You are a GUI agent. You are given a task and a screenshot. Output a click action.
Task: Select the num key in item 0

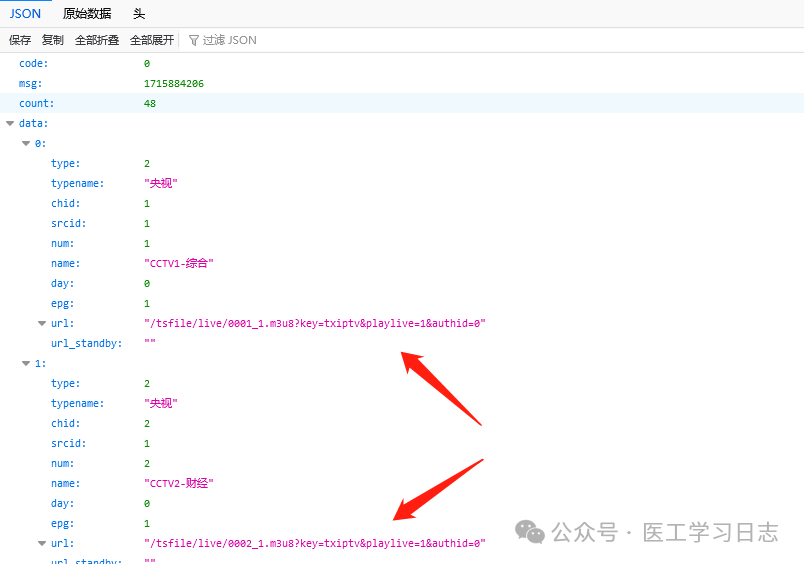tap(63, 244)
